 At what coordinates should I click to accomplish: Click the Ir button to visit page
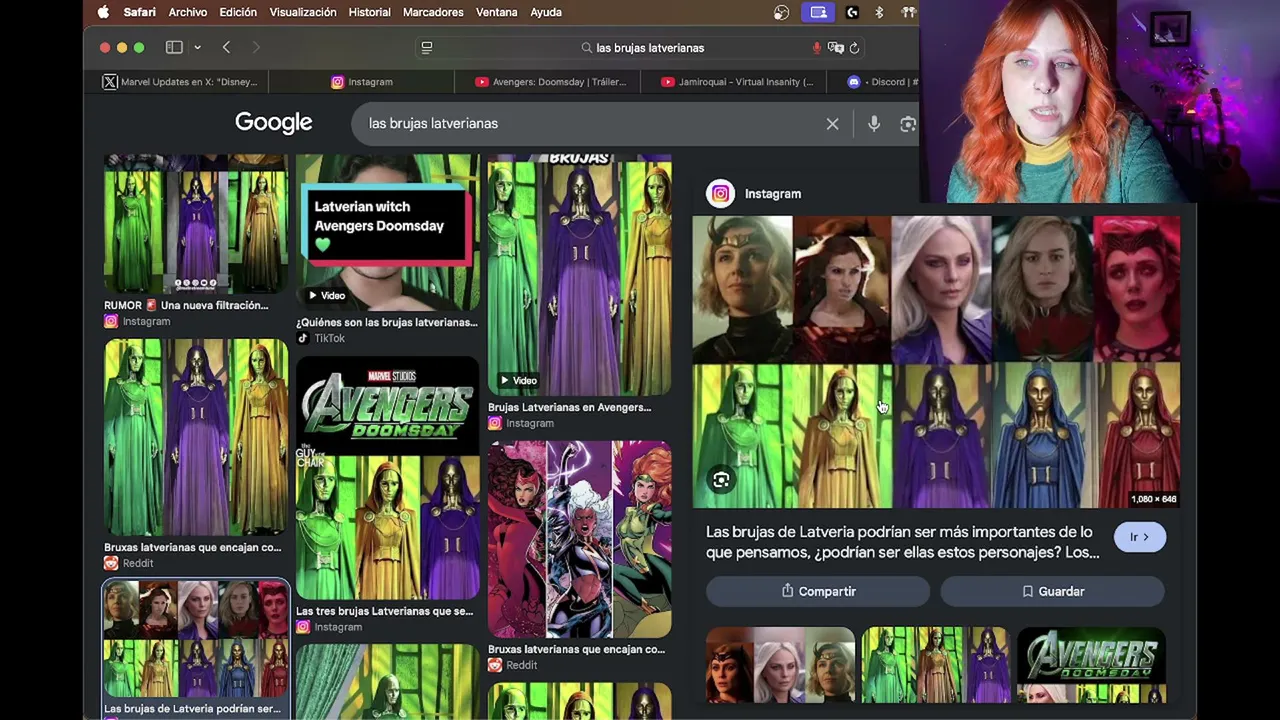click(1139, 537)
